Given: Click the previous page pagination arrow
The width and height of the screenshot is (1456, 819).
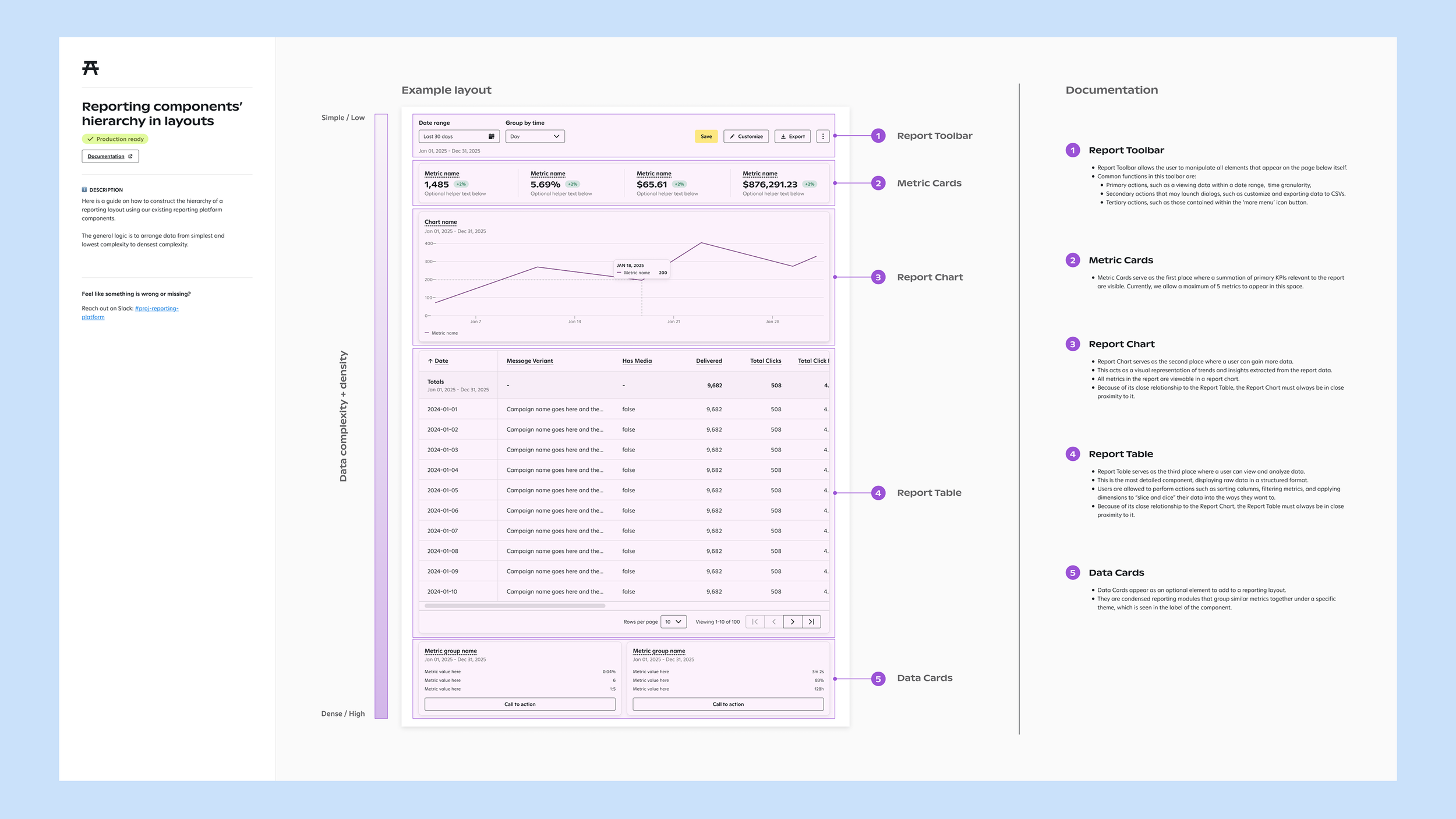Looking at the screenshot, I should pos(773,622).
